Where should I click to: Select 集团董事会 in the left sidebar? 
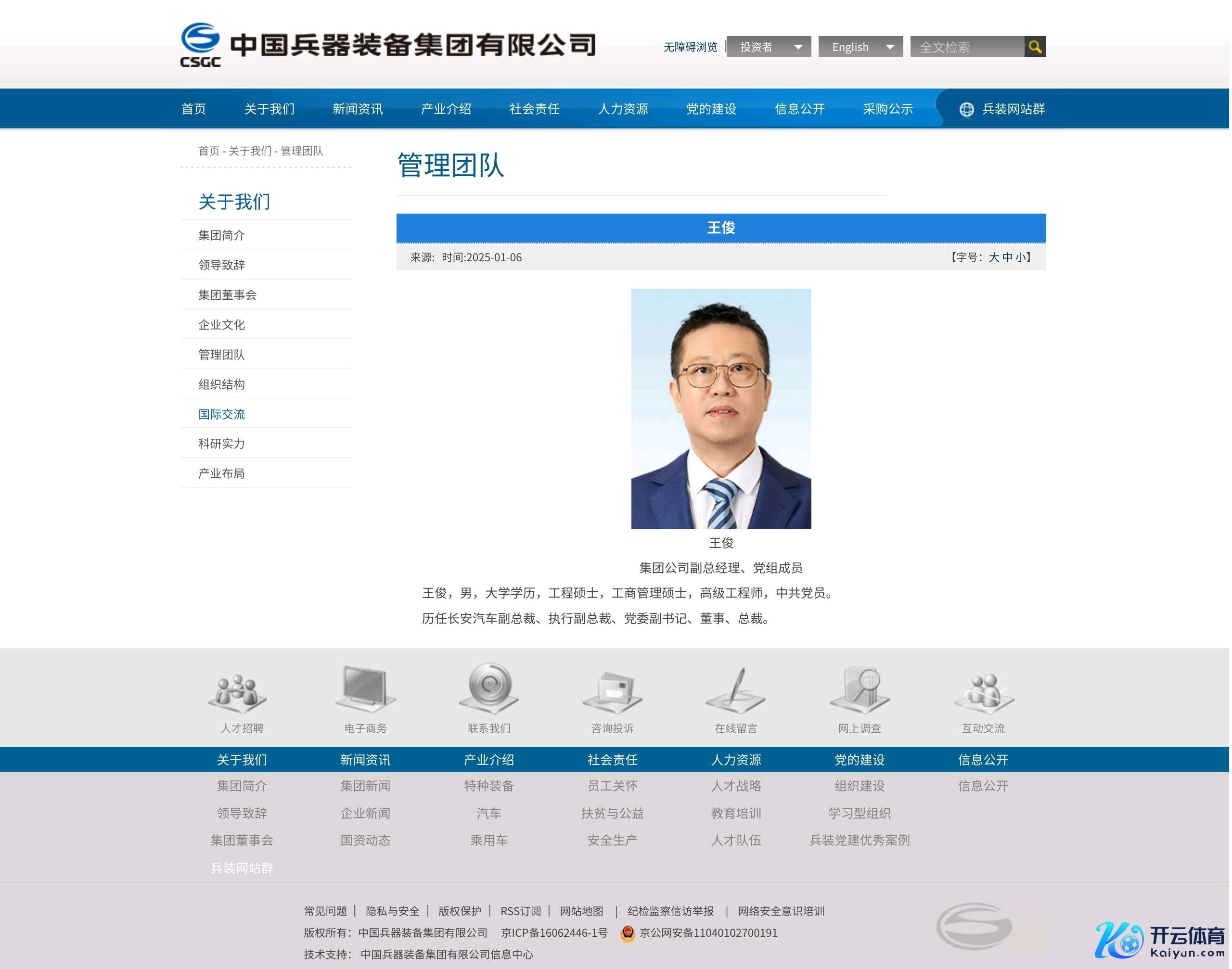(x=228, y=295)
